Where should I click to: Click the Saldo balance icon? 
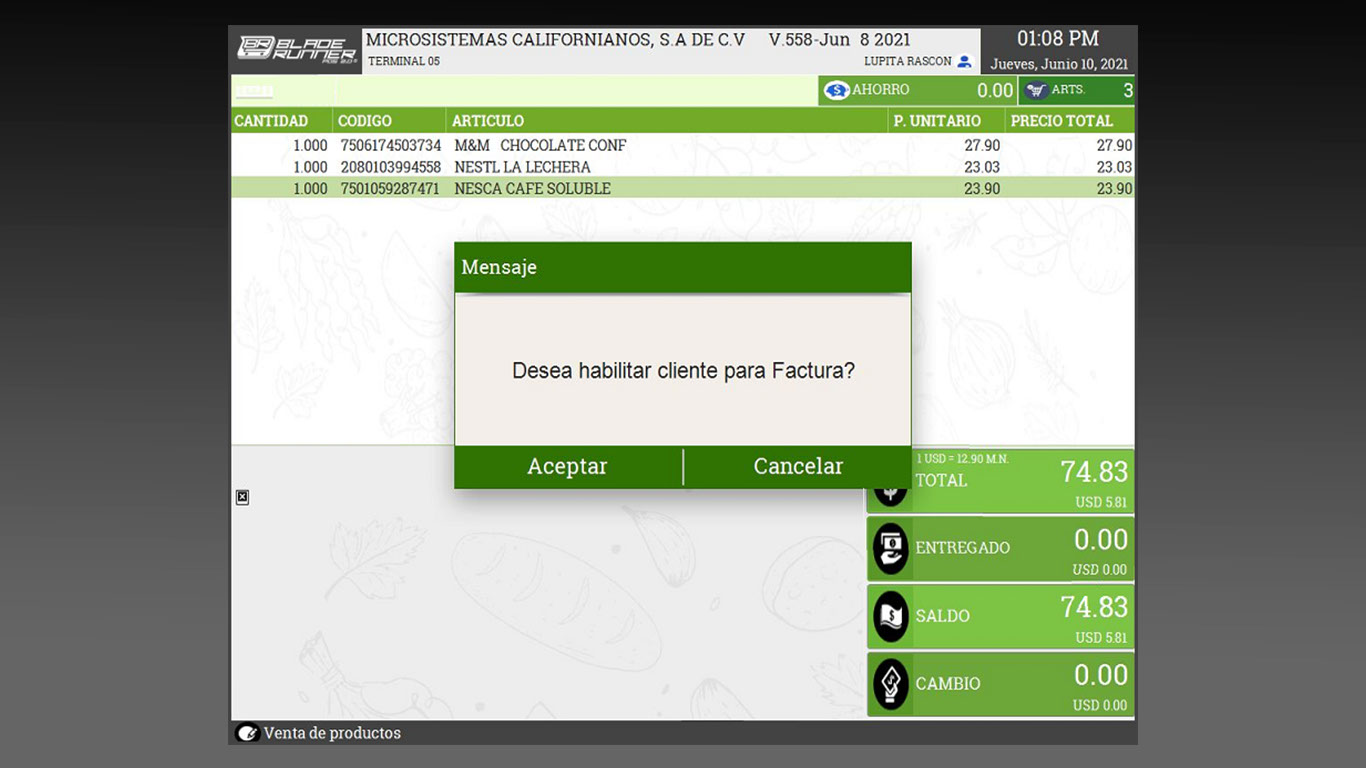890,617
